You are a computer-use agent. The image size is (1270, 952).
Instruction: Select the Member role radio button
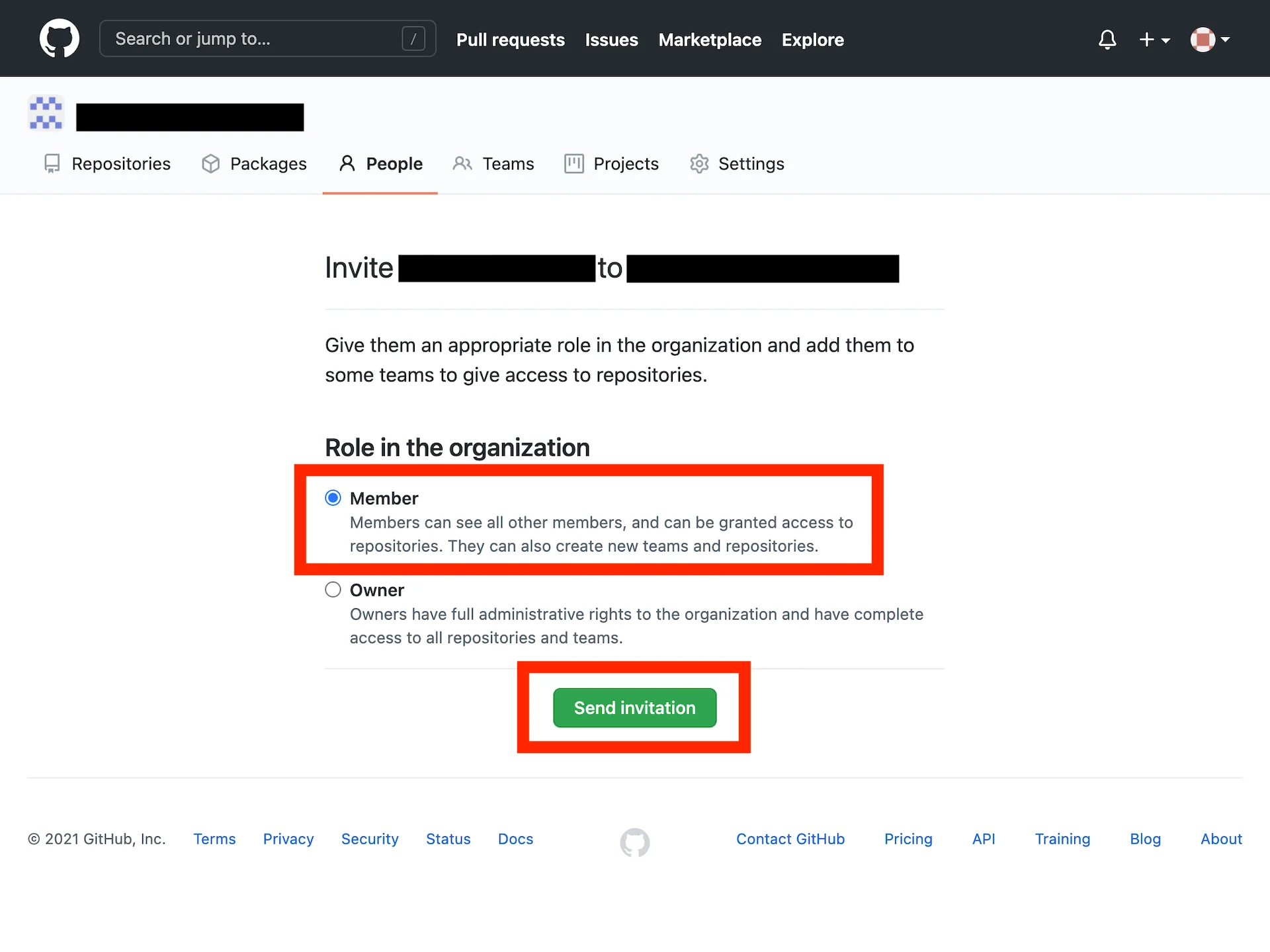tap(333, 498)
